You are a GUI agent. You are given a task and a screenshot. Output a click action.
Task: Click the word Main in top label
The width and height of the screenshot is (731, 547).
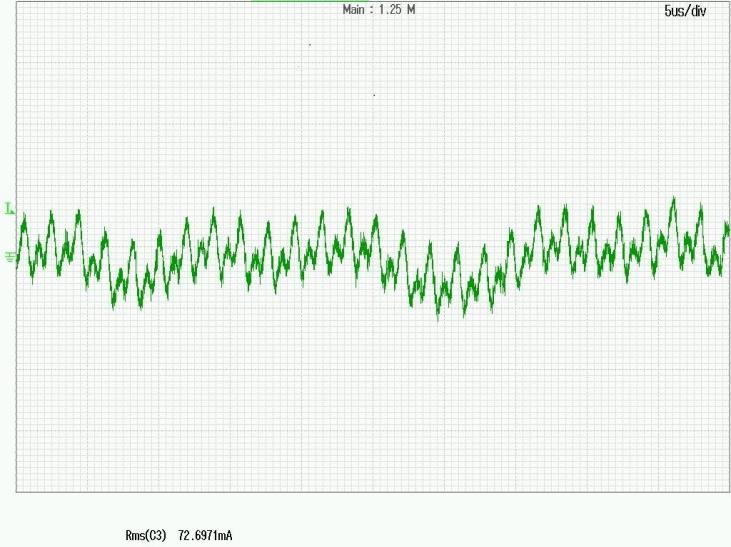coord(354,10)
